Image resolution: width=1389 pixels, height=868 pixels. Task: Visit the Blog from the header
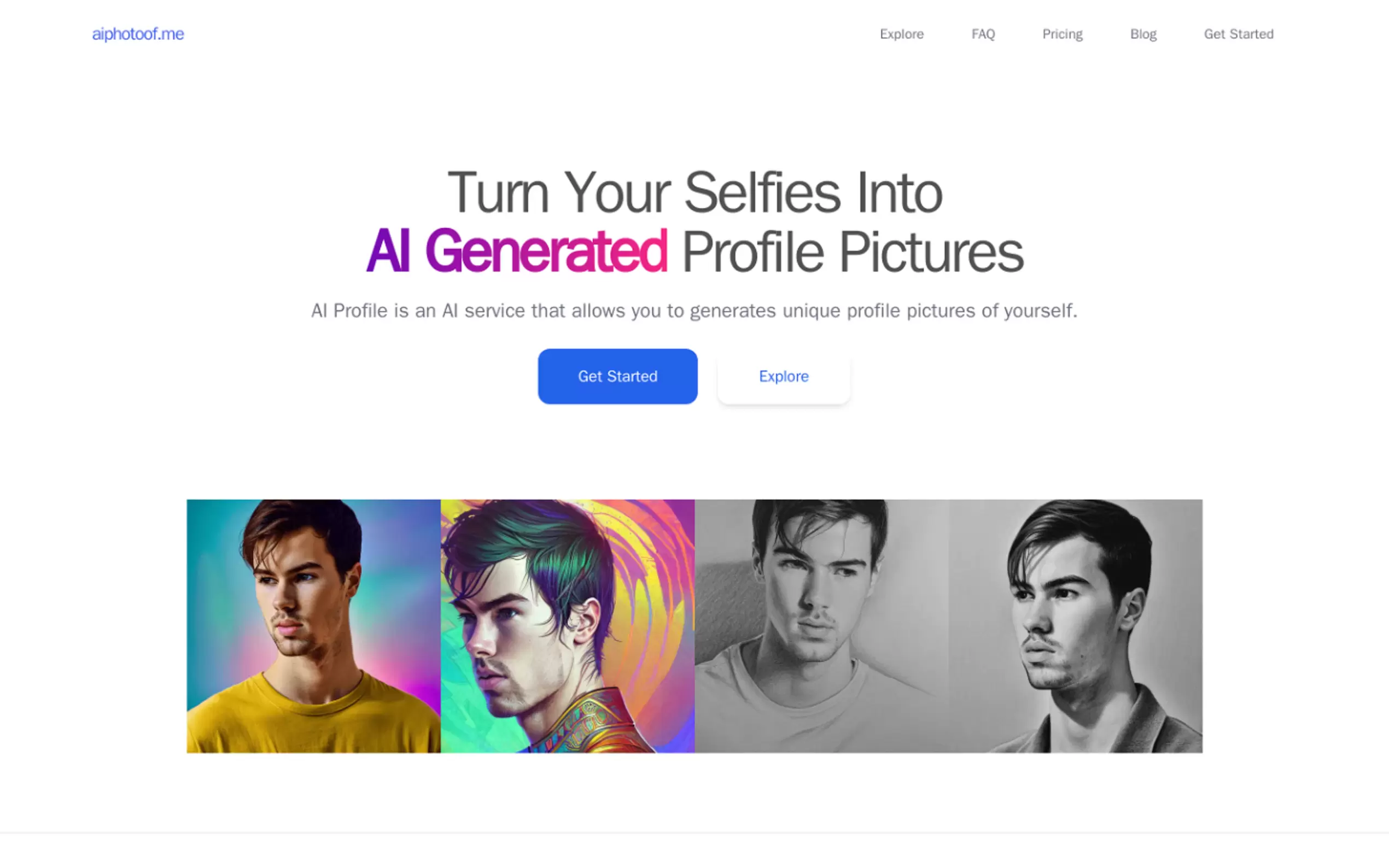point(1143,34)
